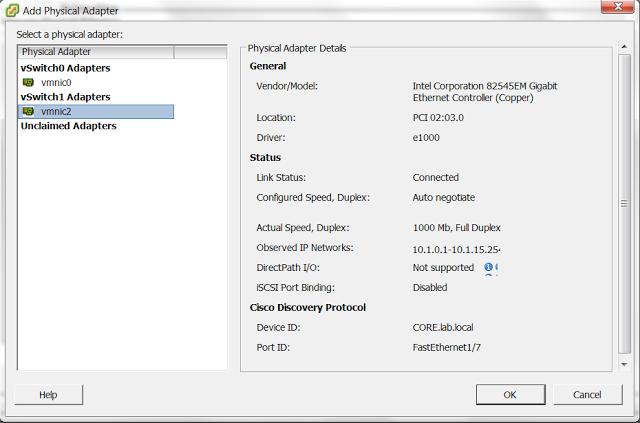Click the DirectPath I/O label
Image resolution: width=640 pixels, height=423 pixels.
click(288, 268)
